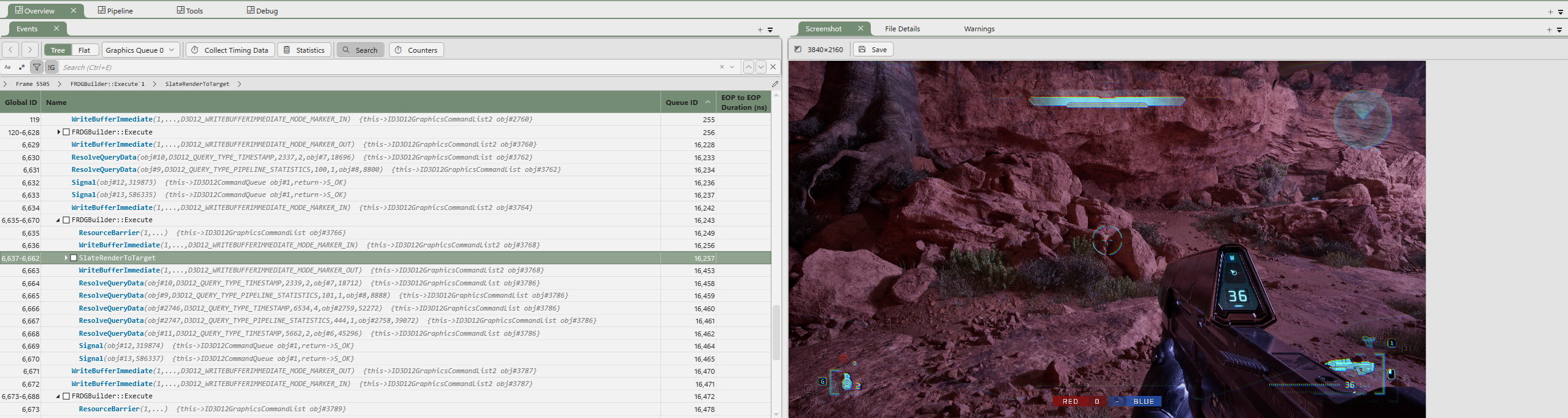Add a new tab beside Events
Image resolution: width=1568 pixels, height=418 pixels.
pyautogui.click(x=760, y=29)
